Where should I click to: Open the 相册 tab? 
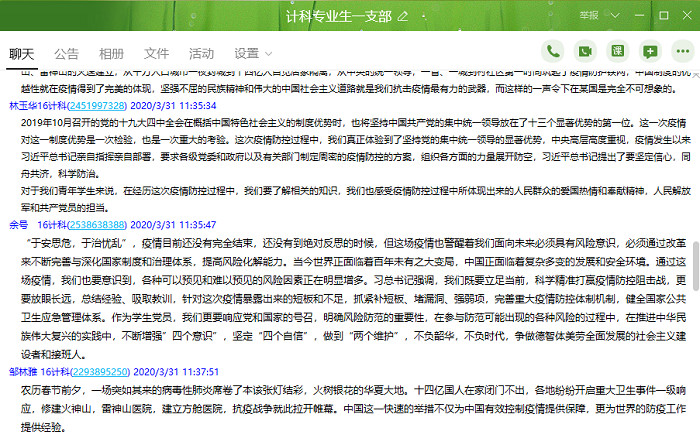[112, 53]
